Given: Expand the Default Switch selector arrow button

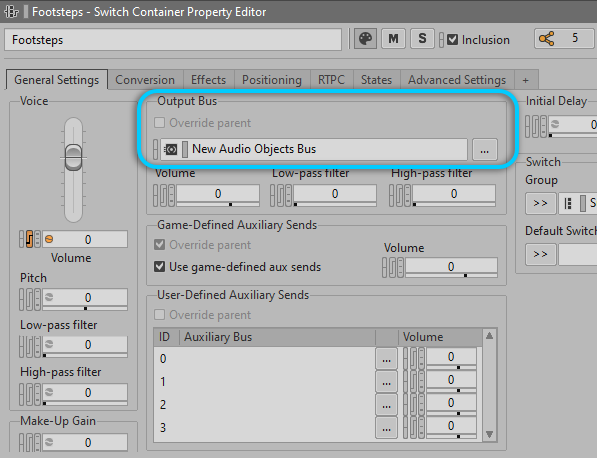Looking at the screenshot, I should 540,254.
